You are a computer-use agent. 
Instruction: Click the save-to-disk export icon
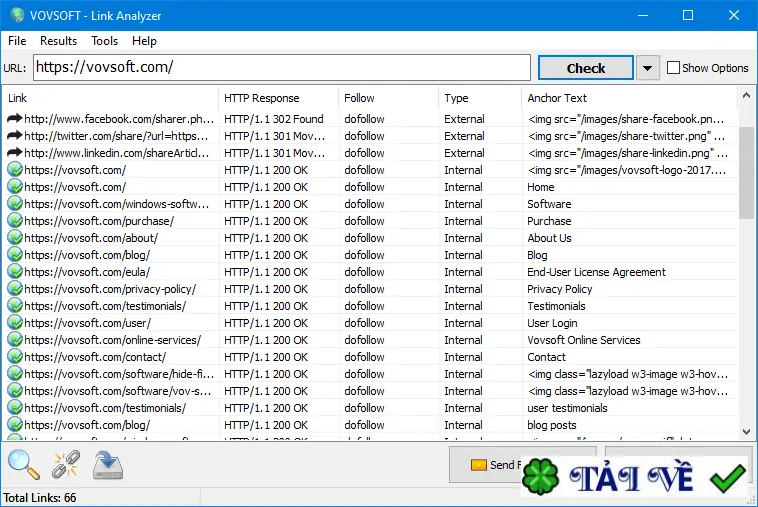108,465
